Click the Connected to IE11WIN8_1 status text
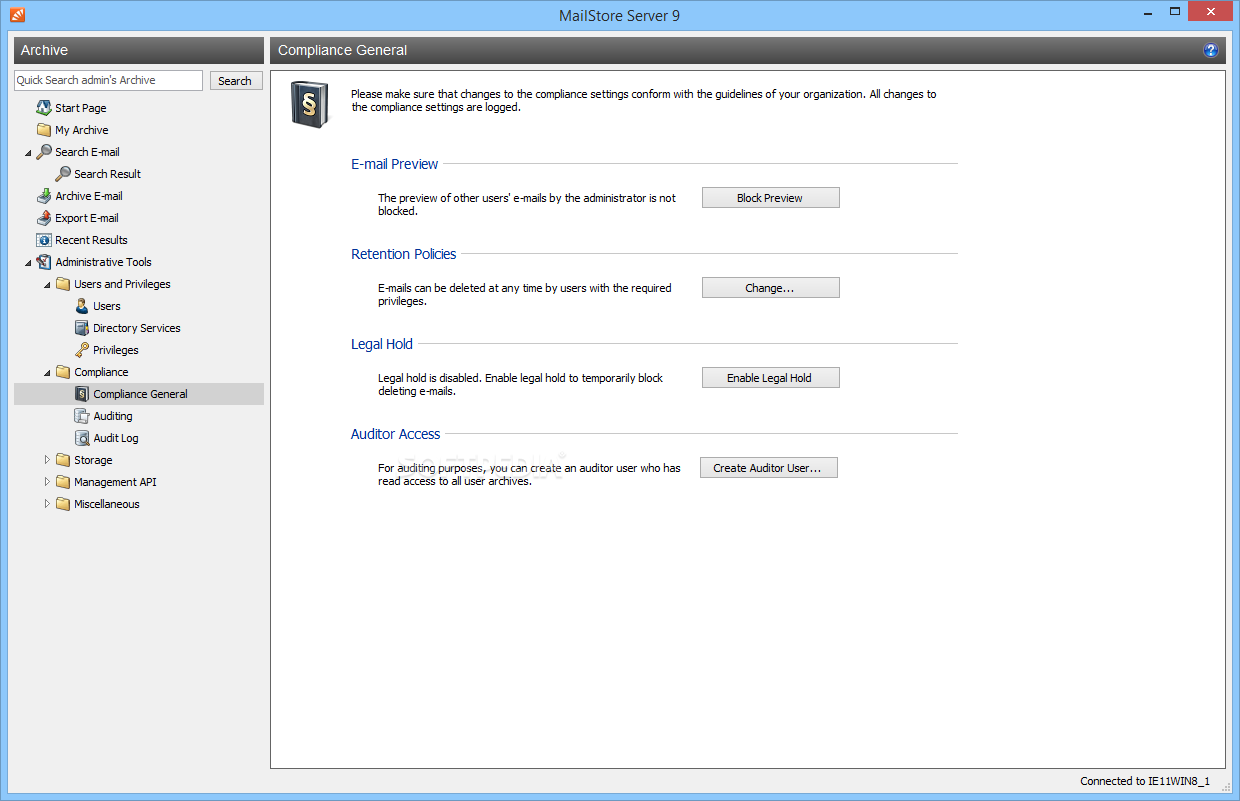Viewport: 1240px width, 801px height. pos(1145,781)
